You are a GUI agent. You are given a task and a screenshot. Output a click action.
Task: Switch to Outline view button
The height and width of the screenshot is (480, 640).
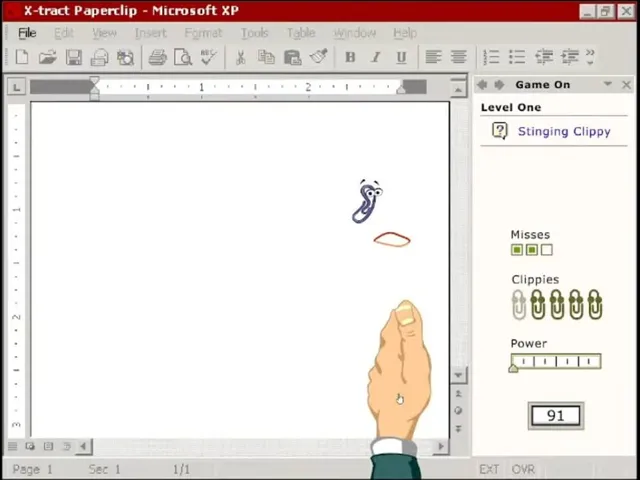click(67, 446)
